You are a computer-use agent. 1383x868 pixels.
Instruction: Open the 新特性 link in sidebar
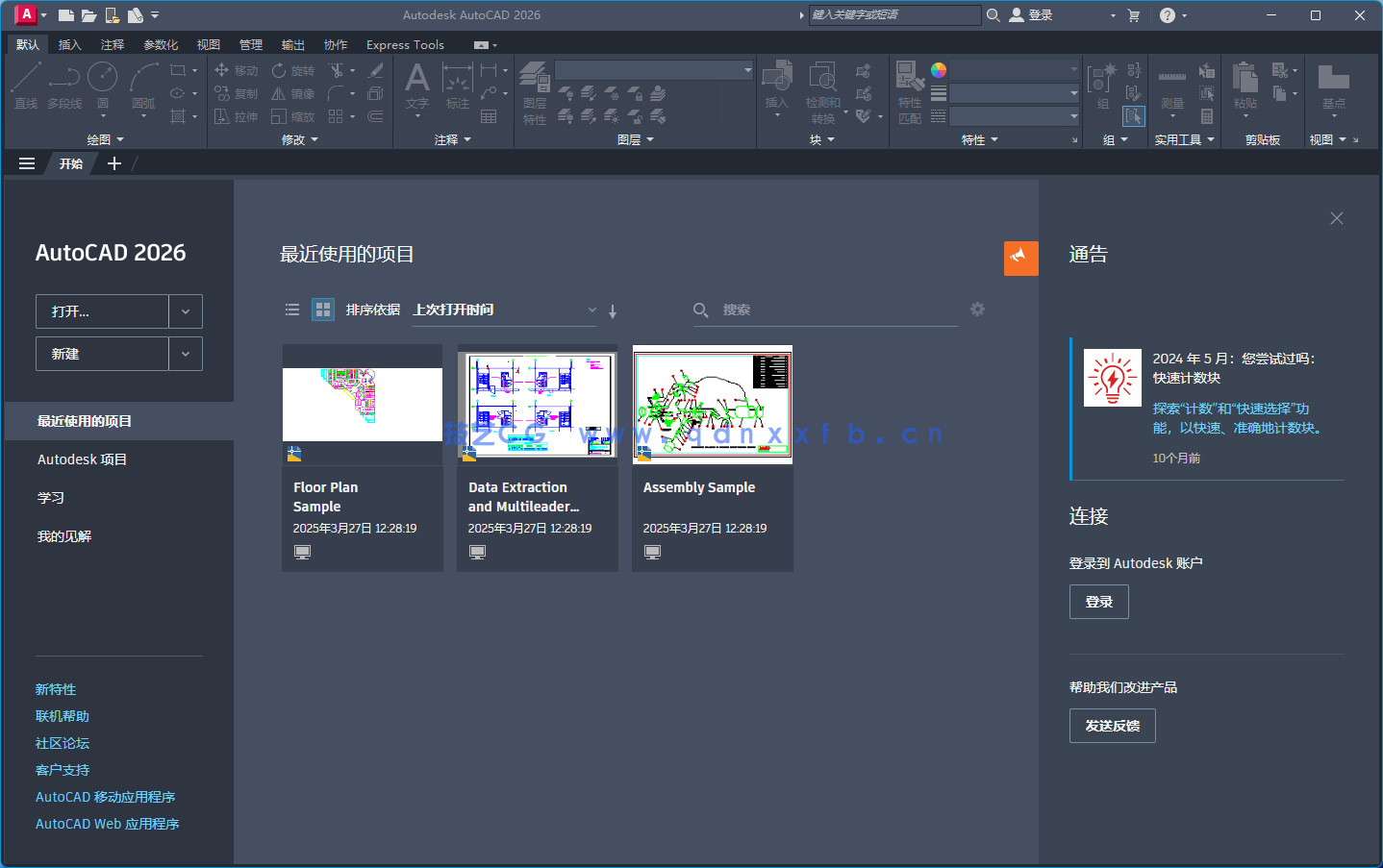coord(55,689)
